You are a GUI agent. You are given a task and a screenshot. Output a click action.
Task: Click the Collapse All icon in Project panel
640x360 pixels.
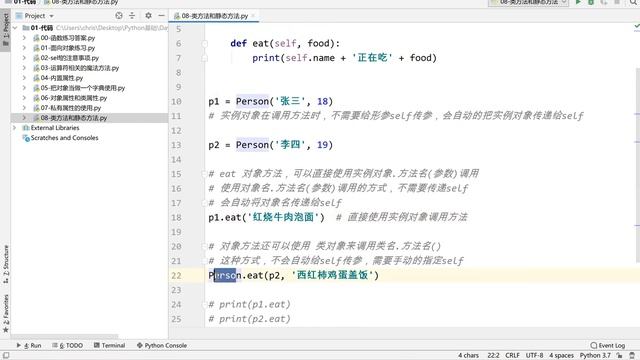(132, 16)
